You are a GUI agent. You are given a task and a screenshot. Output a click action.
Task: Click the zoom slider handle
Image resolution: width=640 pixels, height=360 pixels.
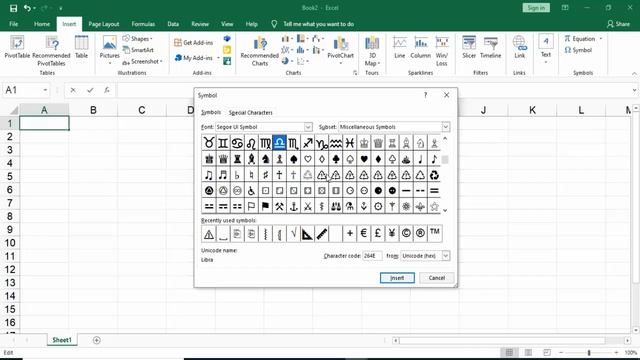pyautogui.click(x=589, y=352)
